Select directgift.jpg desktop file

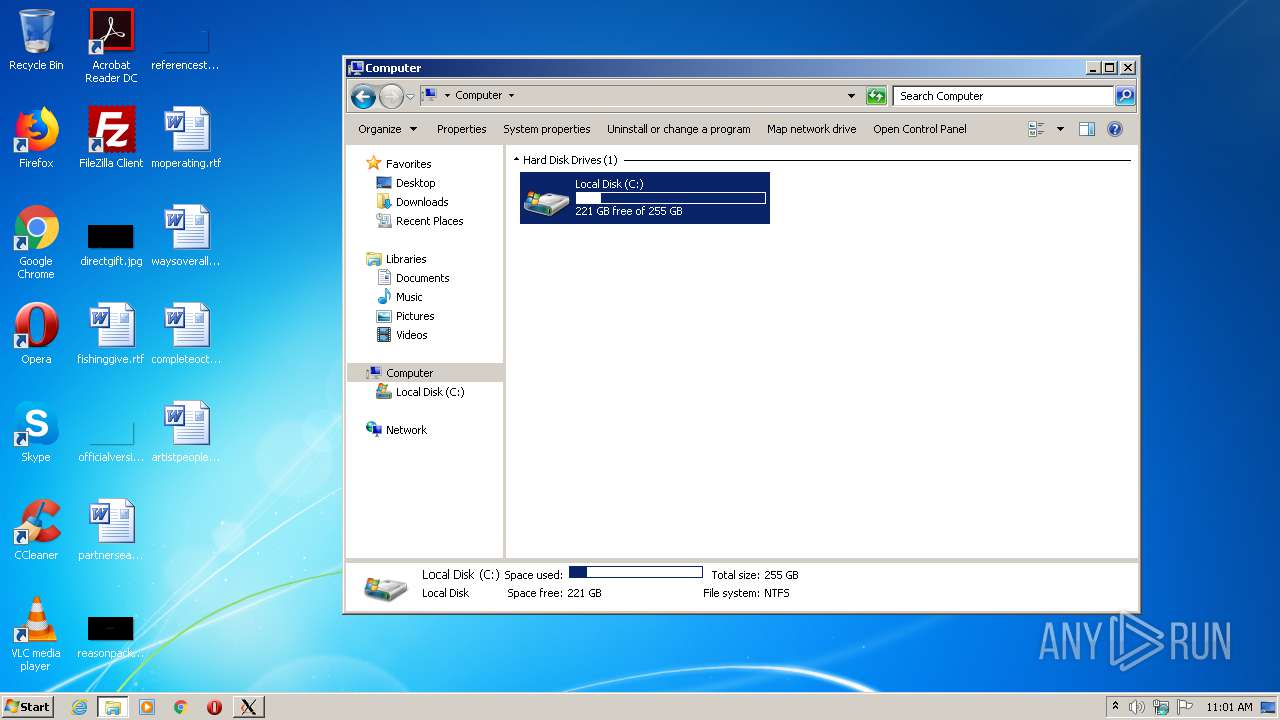111,243
